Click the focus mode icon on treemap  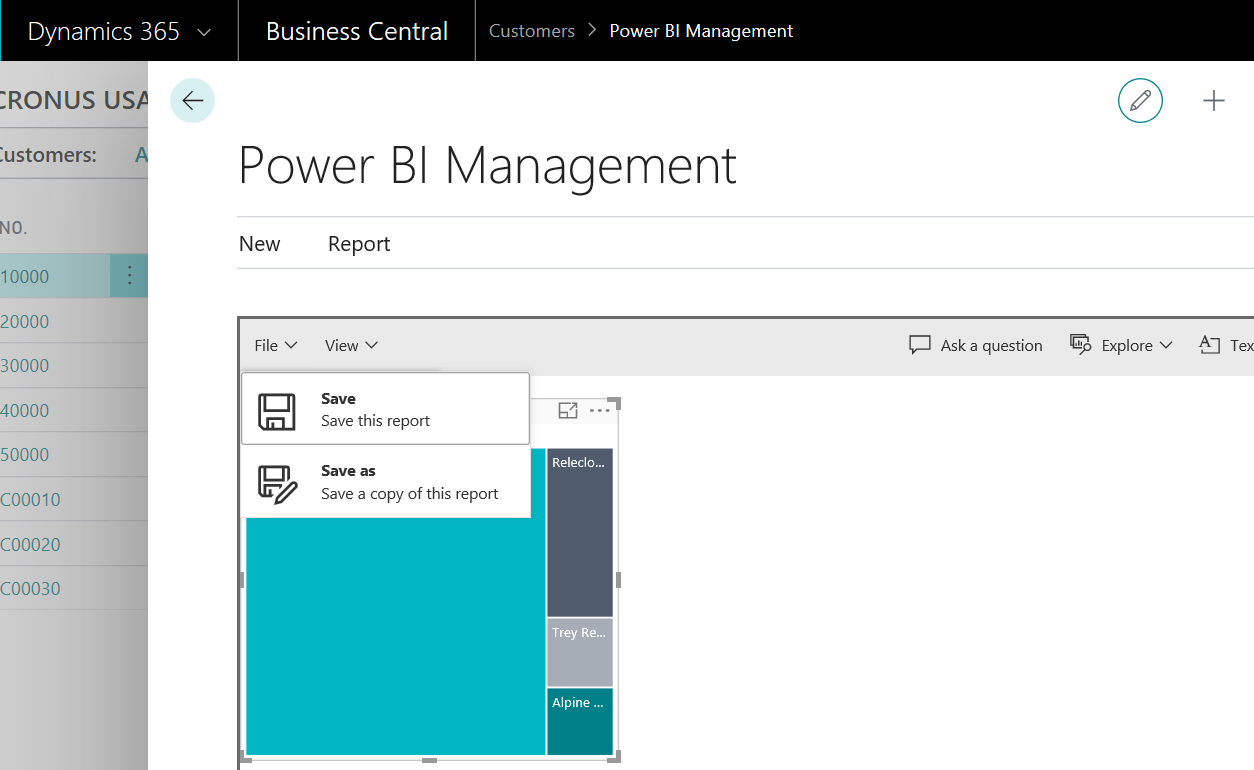click(x=568, y=410)
